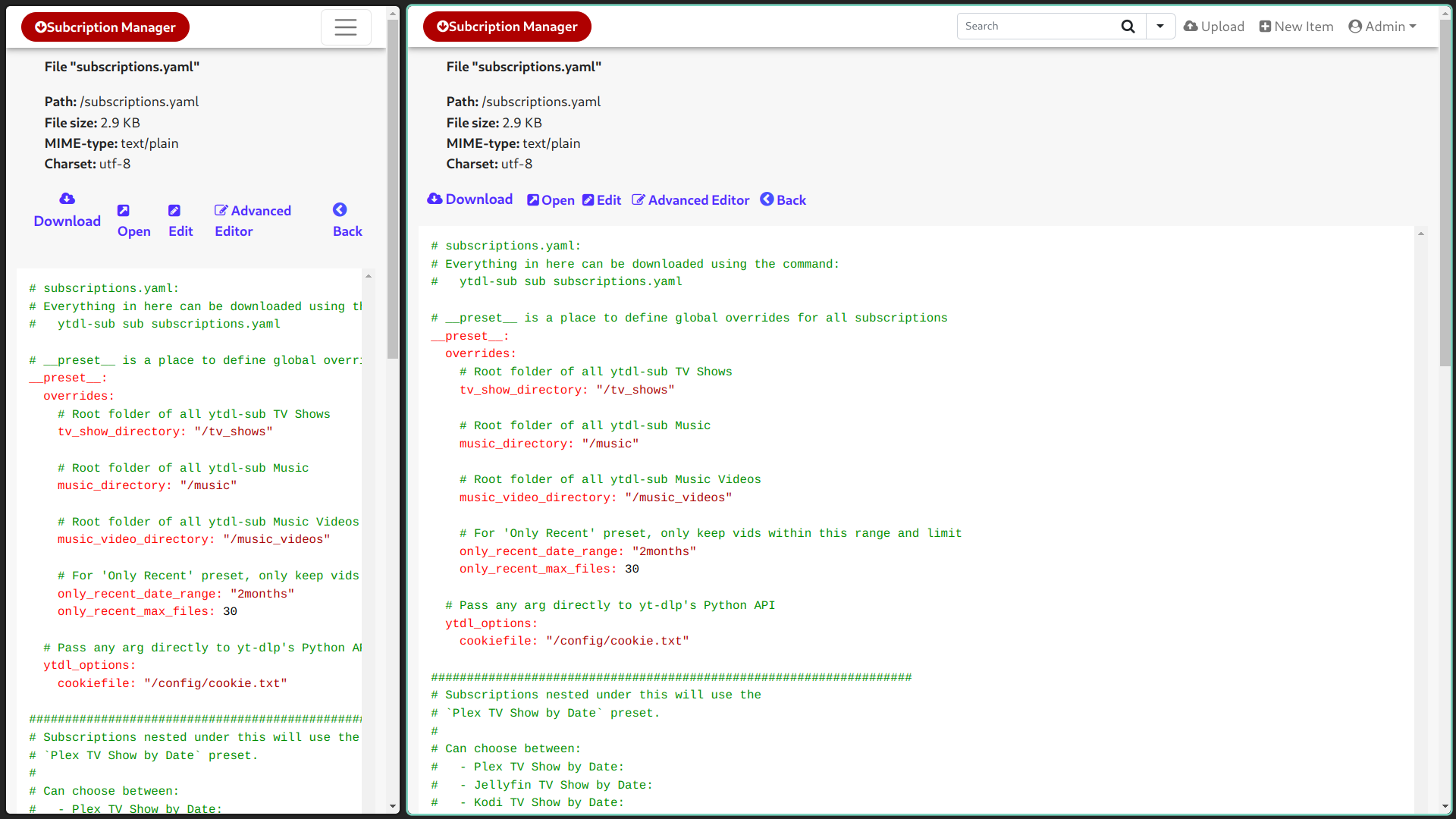This screenshot has width=1456, height=819.
Task: Click the New Item plus icon
Action: point(1265,27)
